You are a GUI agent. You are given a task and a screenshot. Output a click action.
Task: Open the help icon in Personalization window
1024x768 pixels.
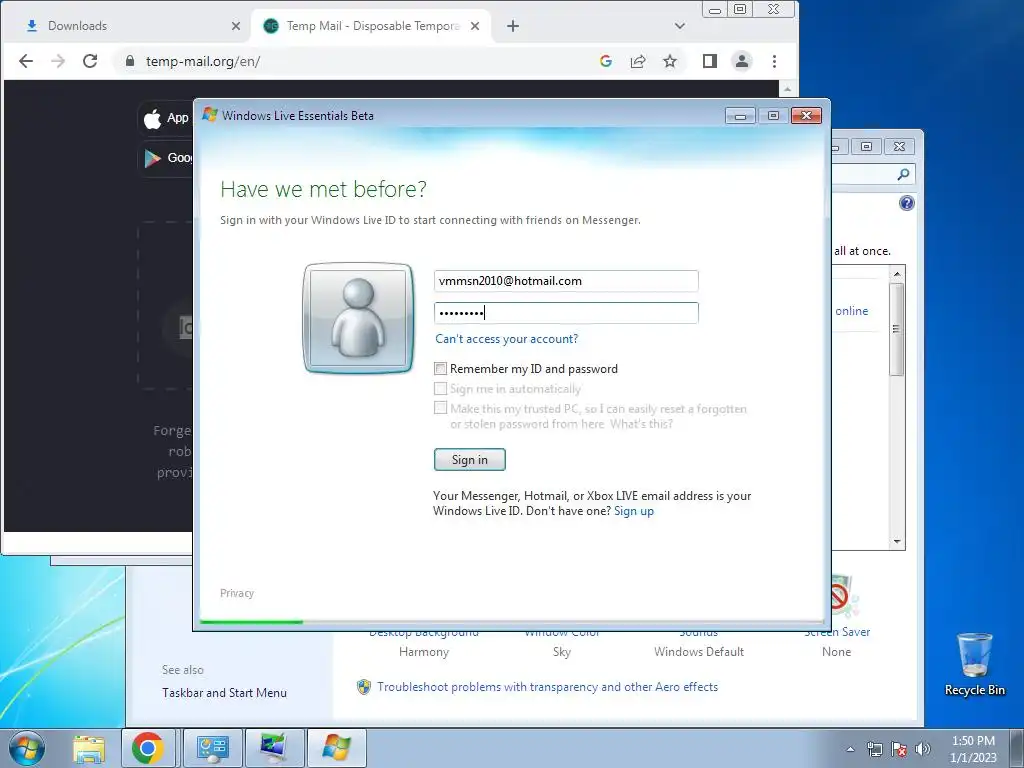coord(906,203)
